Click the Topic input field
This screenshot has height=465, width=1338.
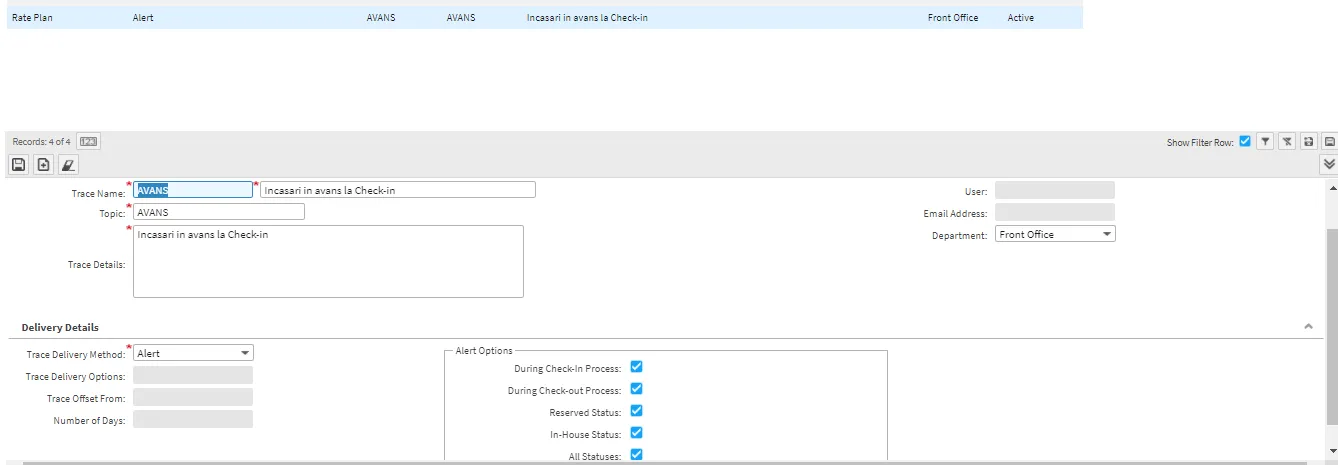[219, 212]
